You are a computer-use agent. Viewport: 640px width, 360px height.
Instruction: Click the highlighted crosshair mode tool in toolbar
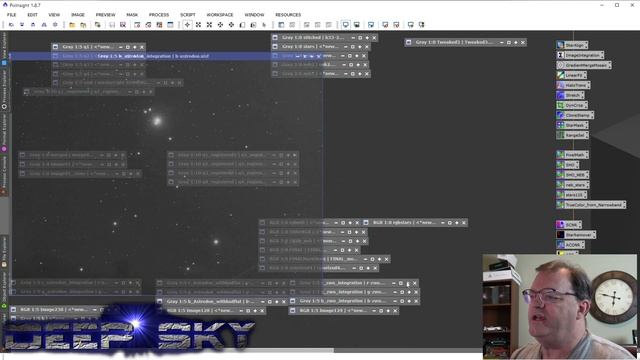[x=187, y=25]
